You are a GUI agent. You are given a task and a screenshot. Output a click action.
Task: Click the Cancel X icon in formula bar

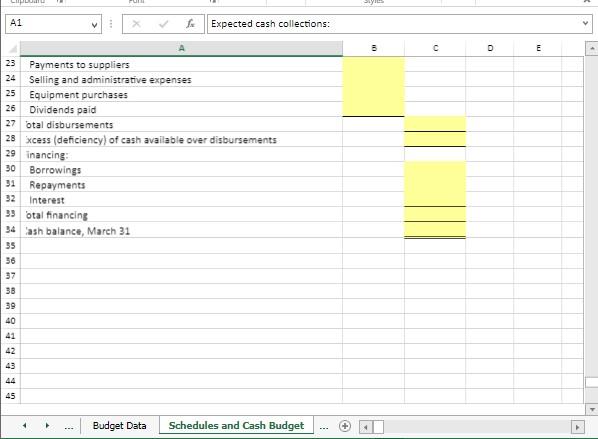136,24
